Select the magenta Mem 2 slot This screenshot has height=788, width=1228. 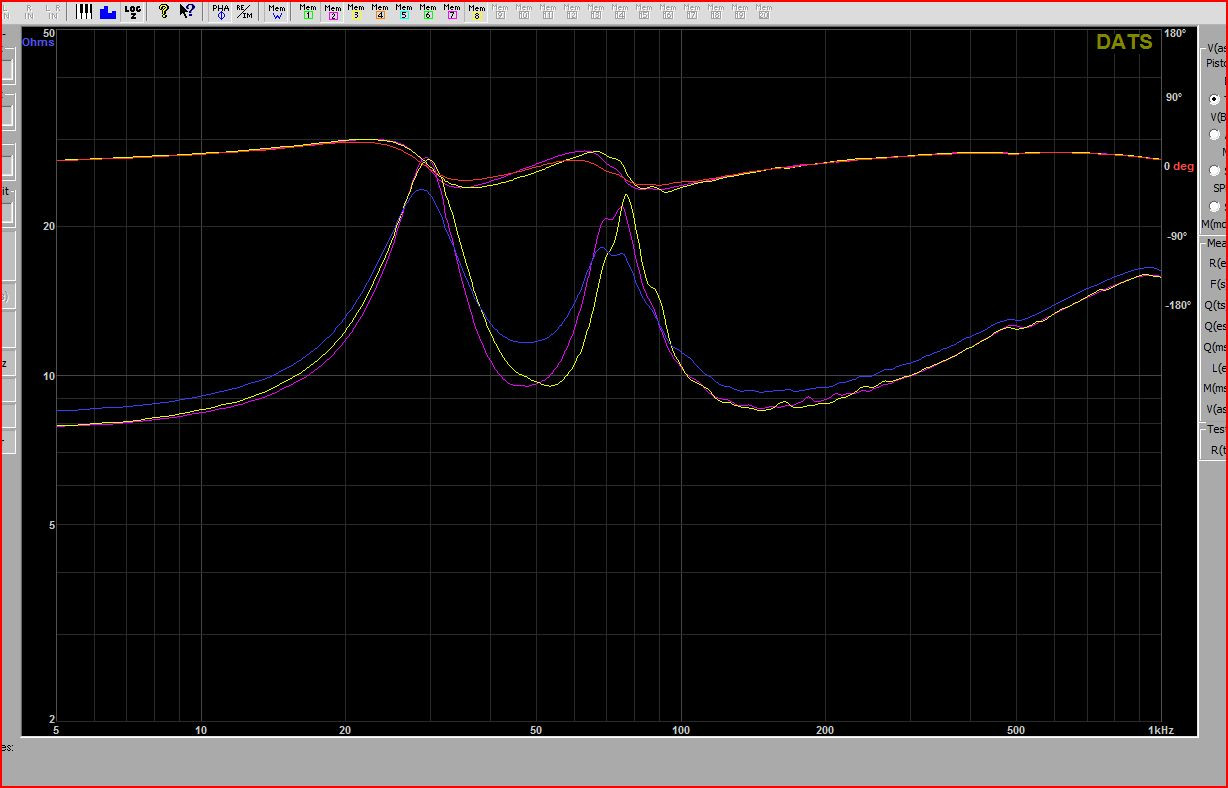pyautogui.click(x=332, y=12)
